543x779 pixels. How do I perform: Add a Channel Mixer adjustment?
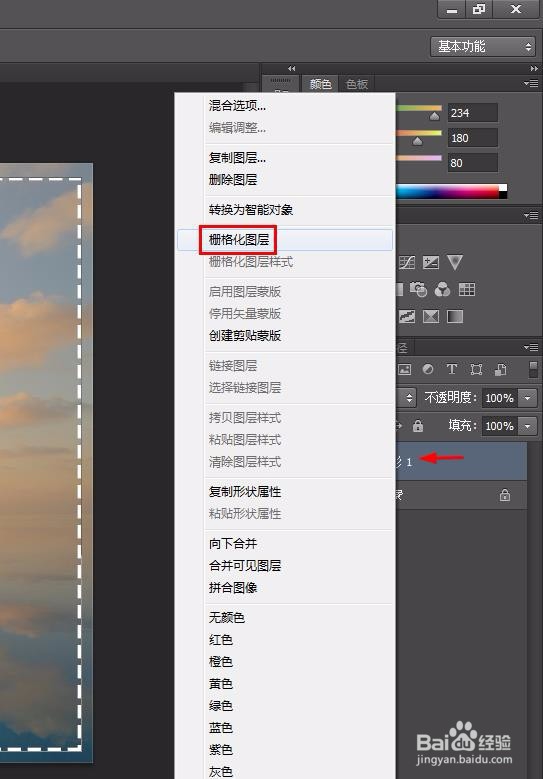(x=442, y=289)
